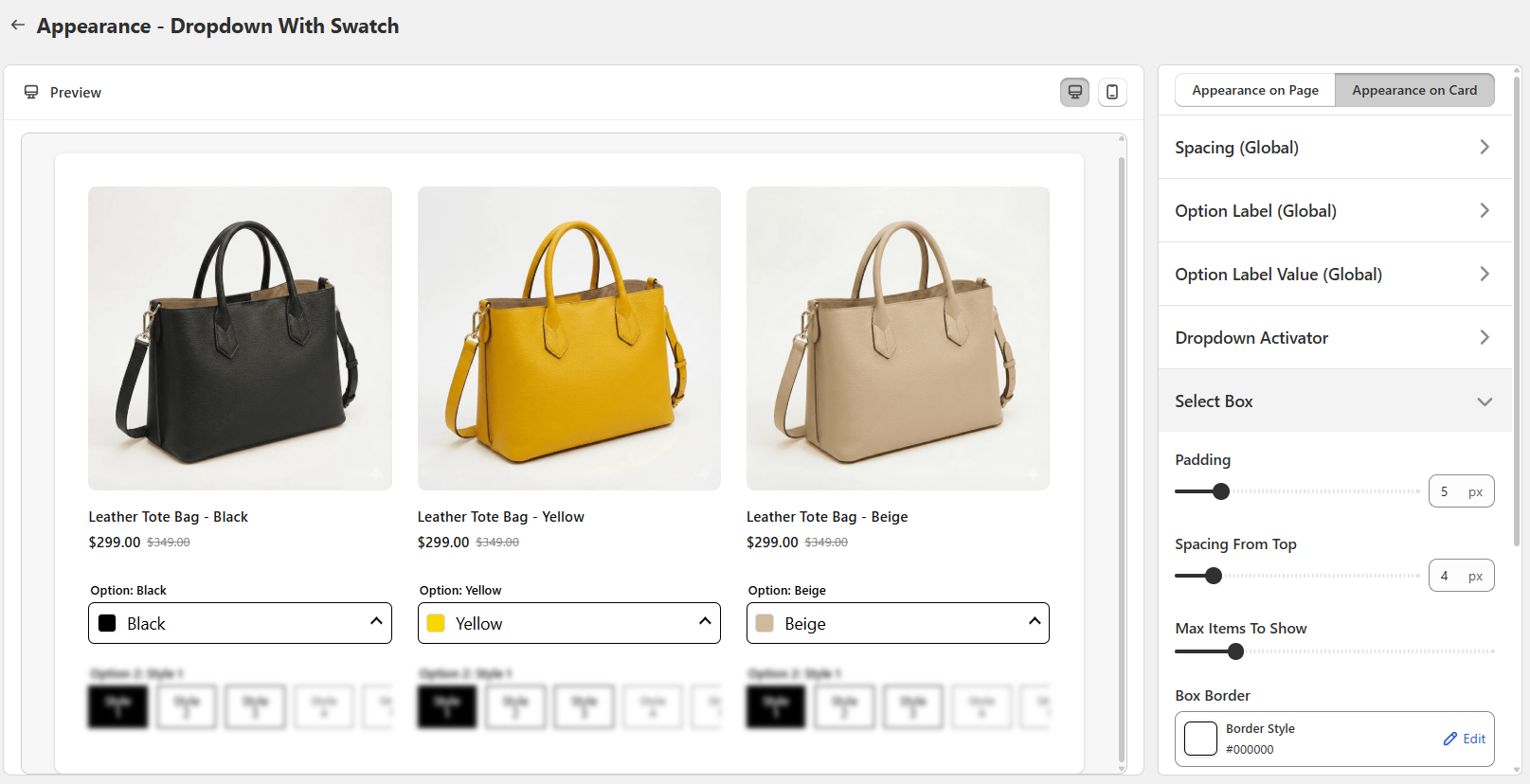
Task: Click the black color swatch in dropdown
Action: click(x=107, y=623)
